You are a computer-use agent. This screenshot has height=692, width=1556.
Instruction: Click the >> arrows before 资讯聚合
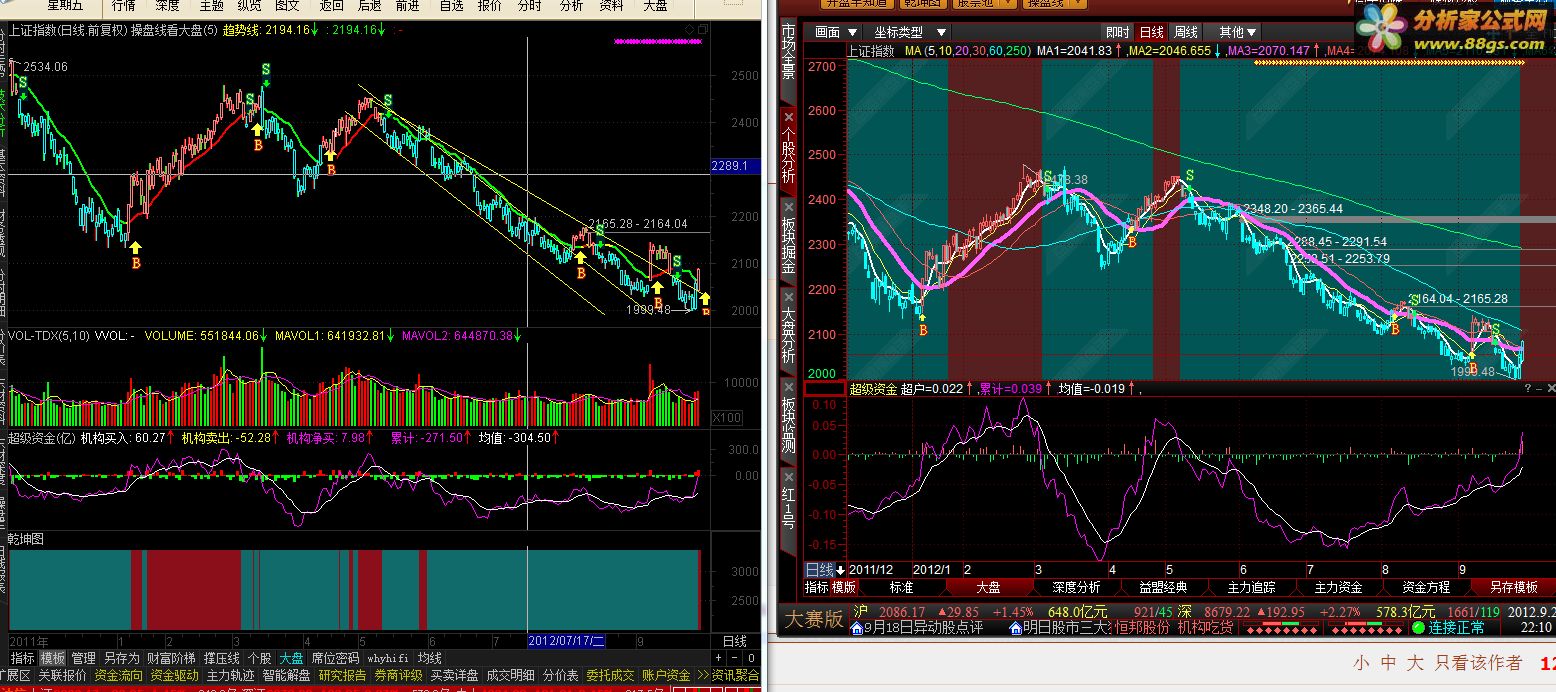click(703, 676)
